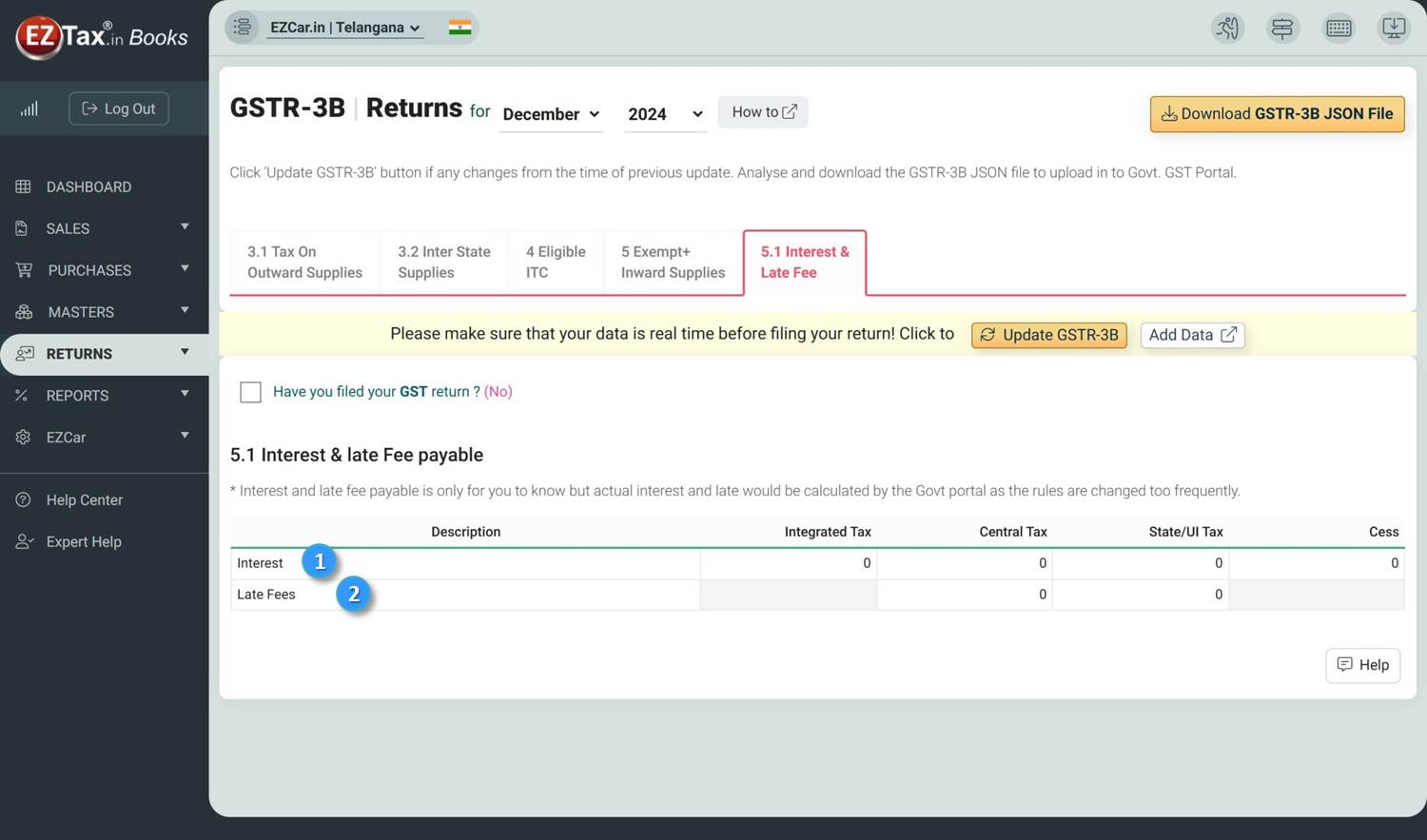Click the monitor download icon at top right
Screen dimensions: 1427x840
click(x=1394, y=28)
